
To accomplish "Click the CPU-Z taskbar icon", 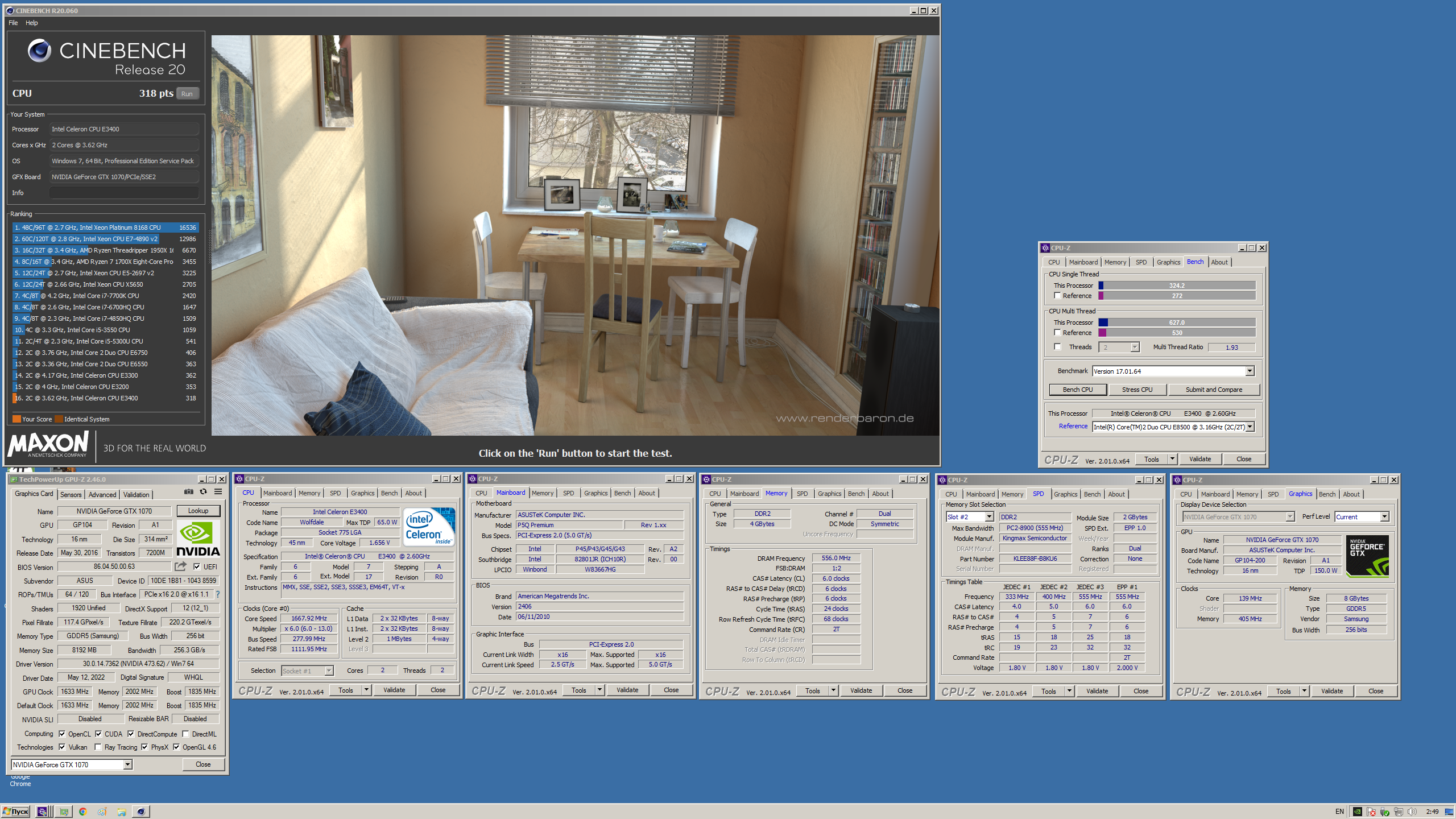I will [43, 812].
